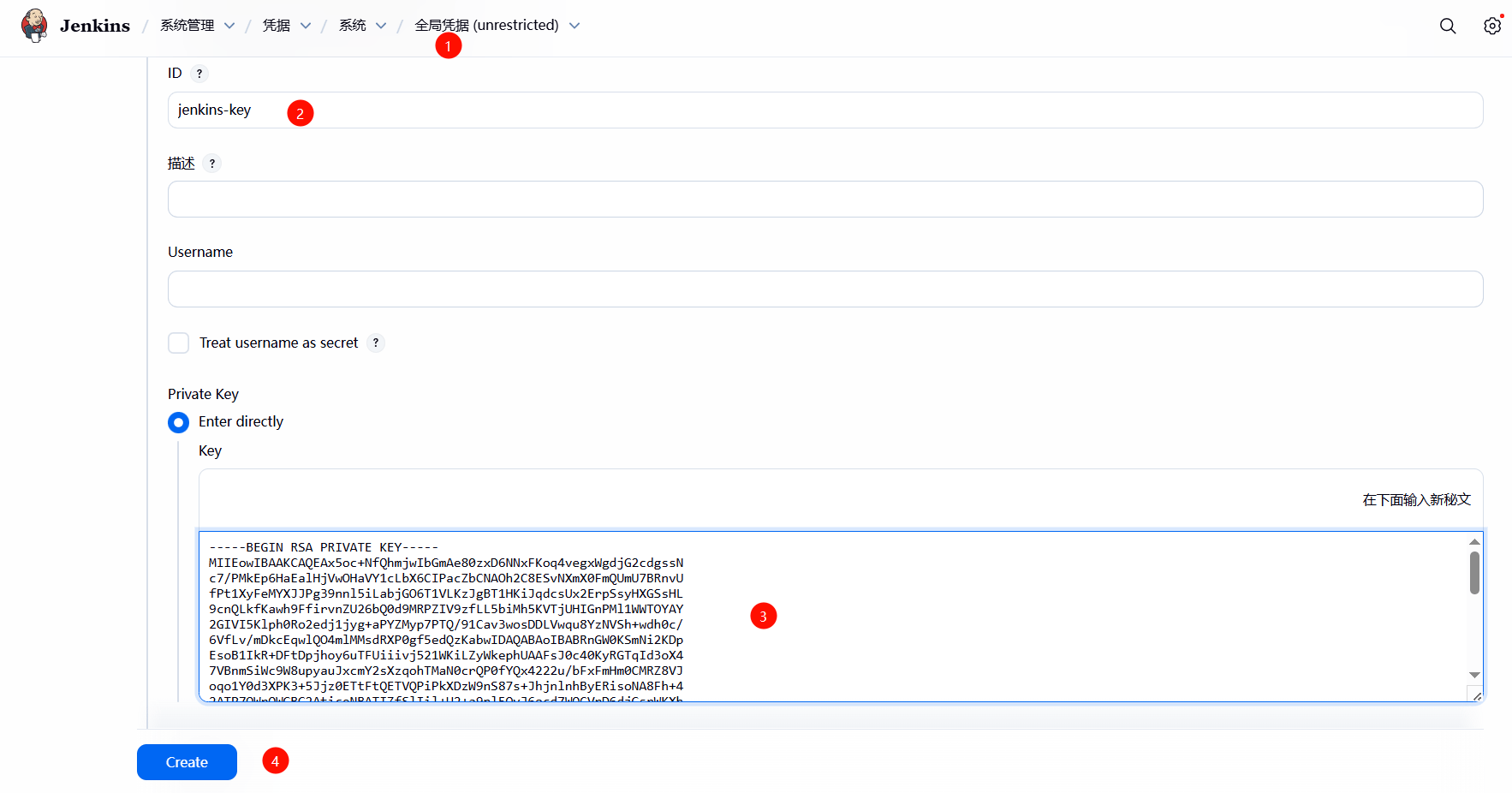This screenshot has height=793, width=1512.
Task: Expand the 凭据 breadcrumb dropdown arrow
Action: point(306,26)
